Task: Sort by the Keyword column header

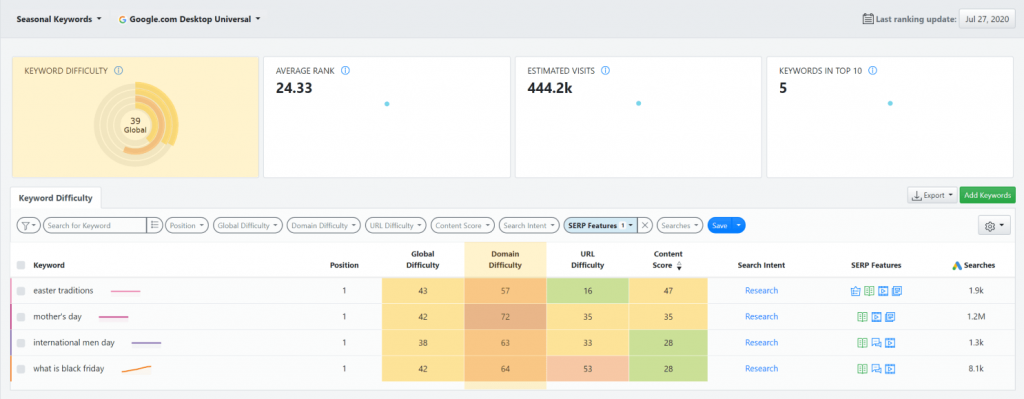Action: (49, 265)
